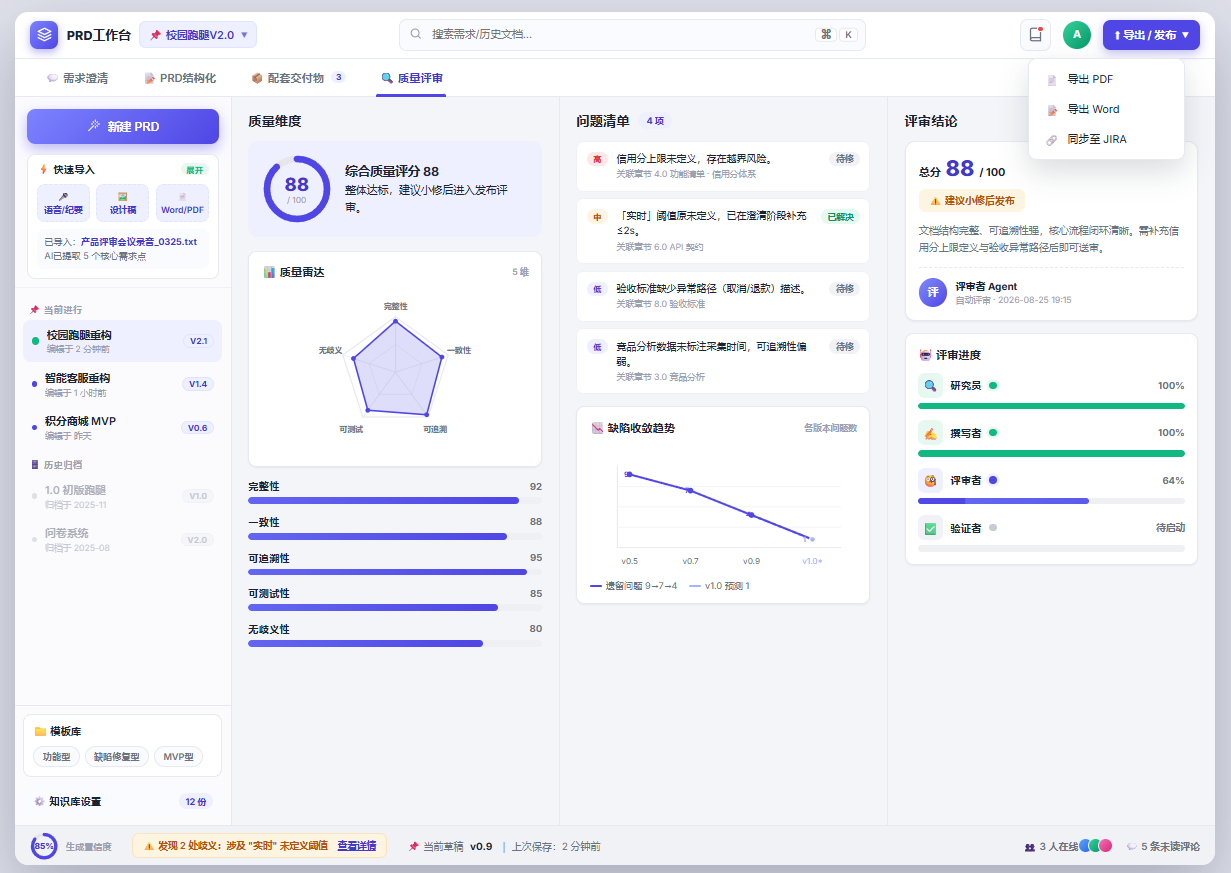Open the 积分商城 MVP V0.6 document
Screen dimensions: 1231x873
[122, 427]
